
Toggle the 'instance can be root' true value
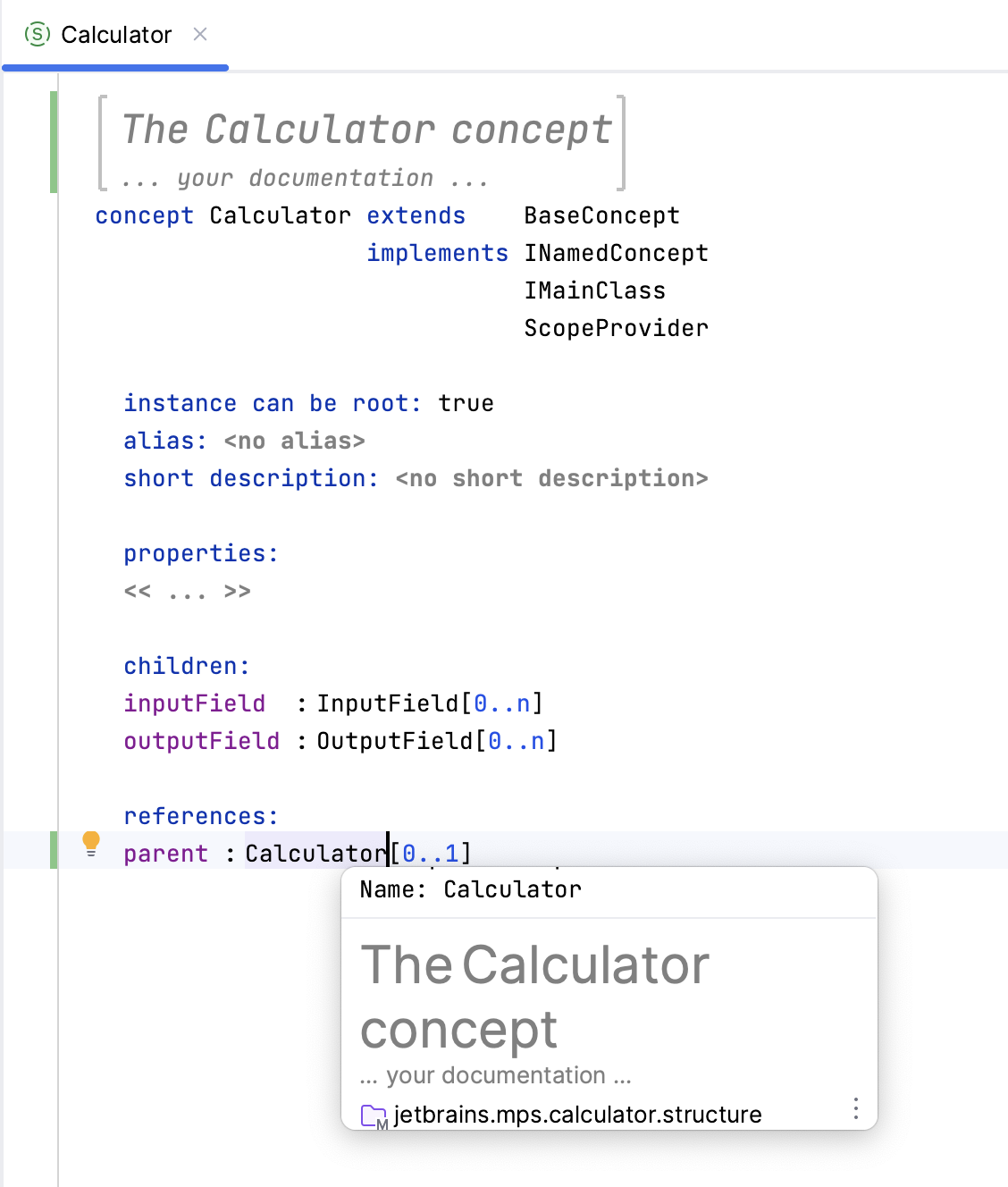tap(466, 403)
